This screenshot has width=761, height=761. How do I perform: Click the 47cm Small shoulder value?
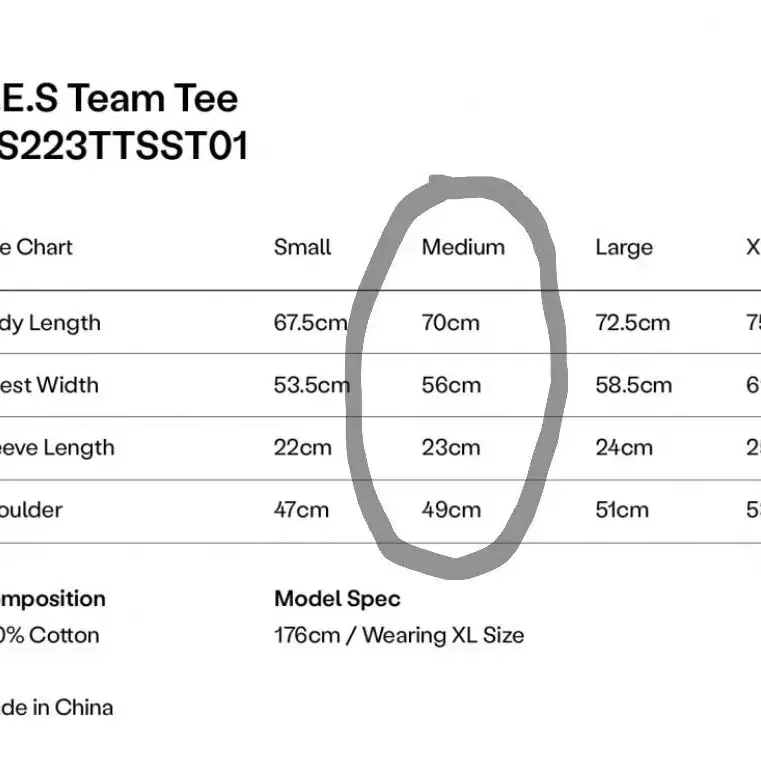point(301,510)
